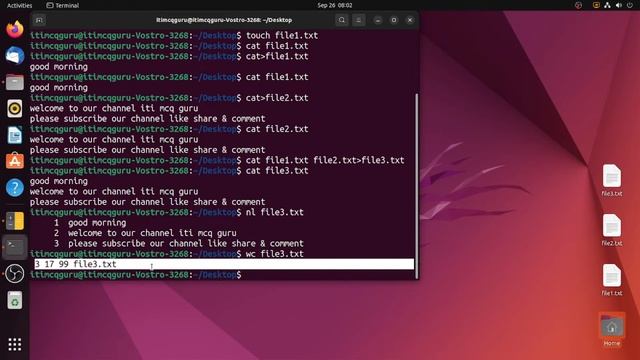Open the Activities overview

(x=20, y=5)
